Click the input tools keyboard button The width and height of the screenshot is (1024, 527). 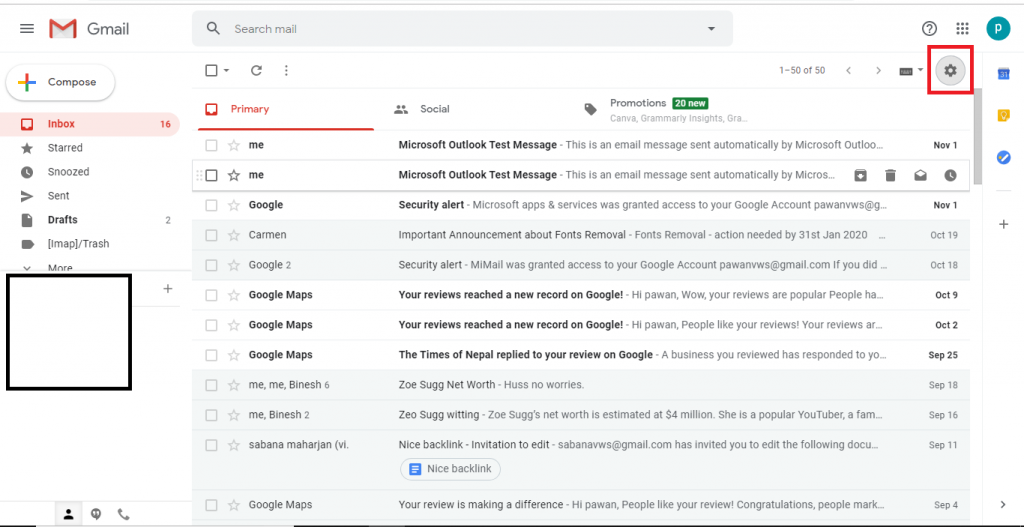tap(906, 71)
